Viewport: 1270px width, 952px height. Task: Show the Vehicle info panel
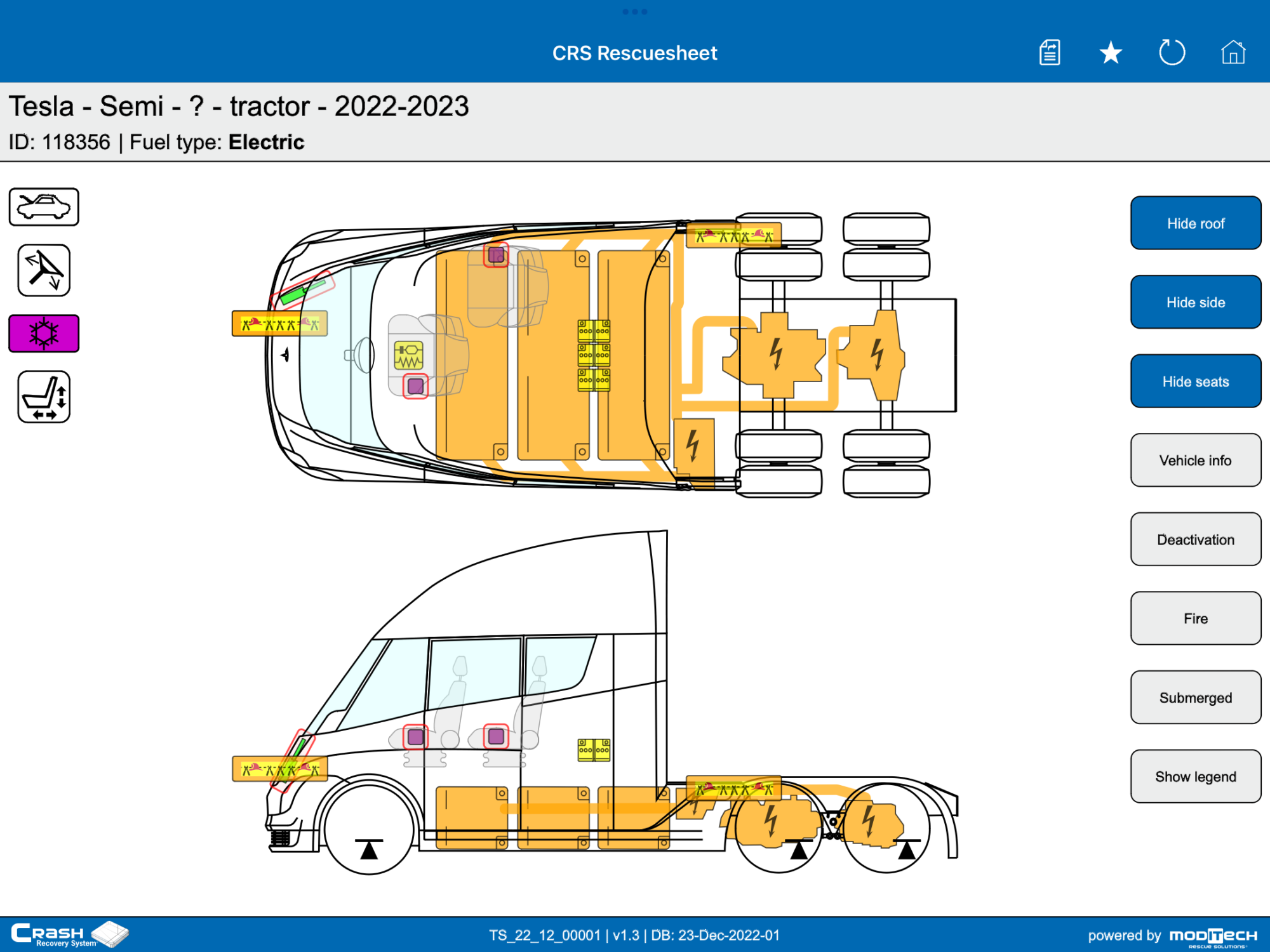click(x=1196, y=459)
